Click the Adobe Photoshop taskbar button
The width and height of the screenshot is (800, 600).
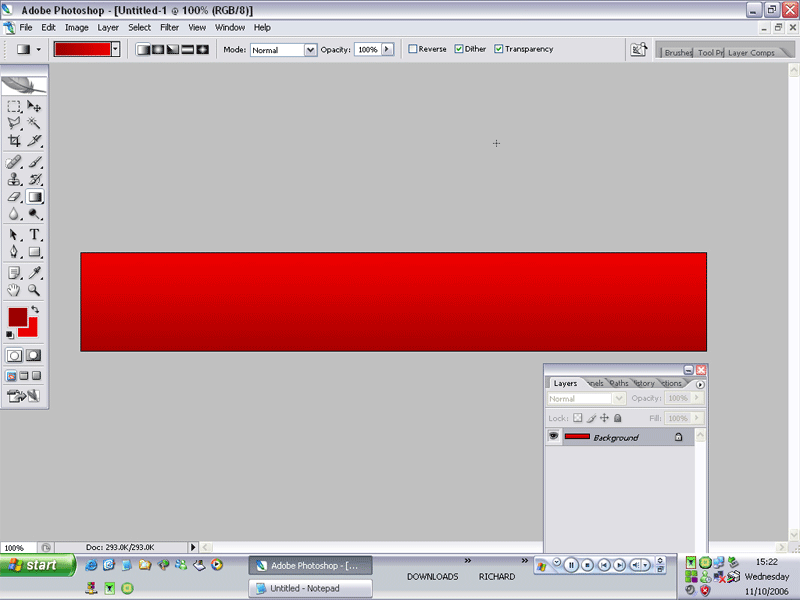[311, 565]
